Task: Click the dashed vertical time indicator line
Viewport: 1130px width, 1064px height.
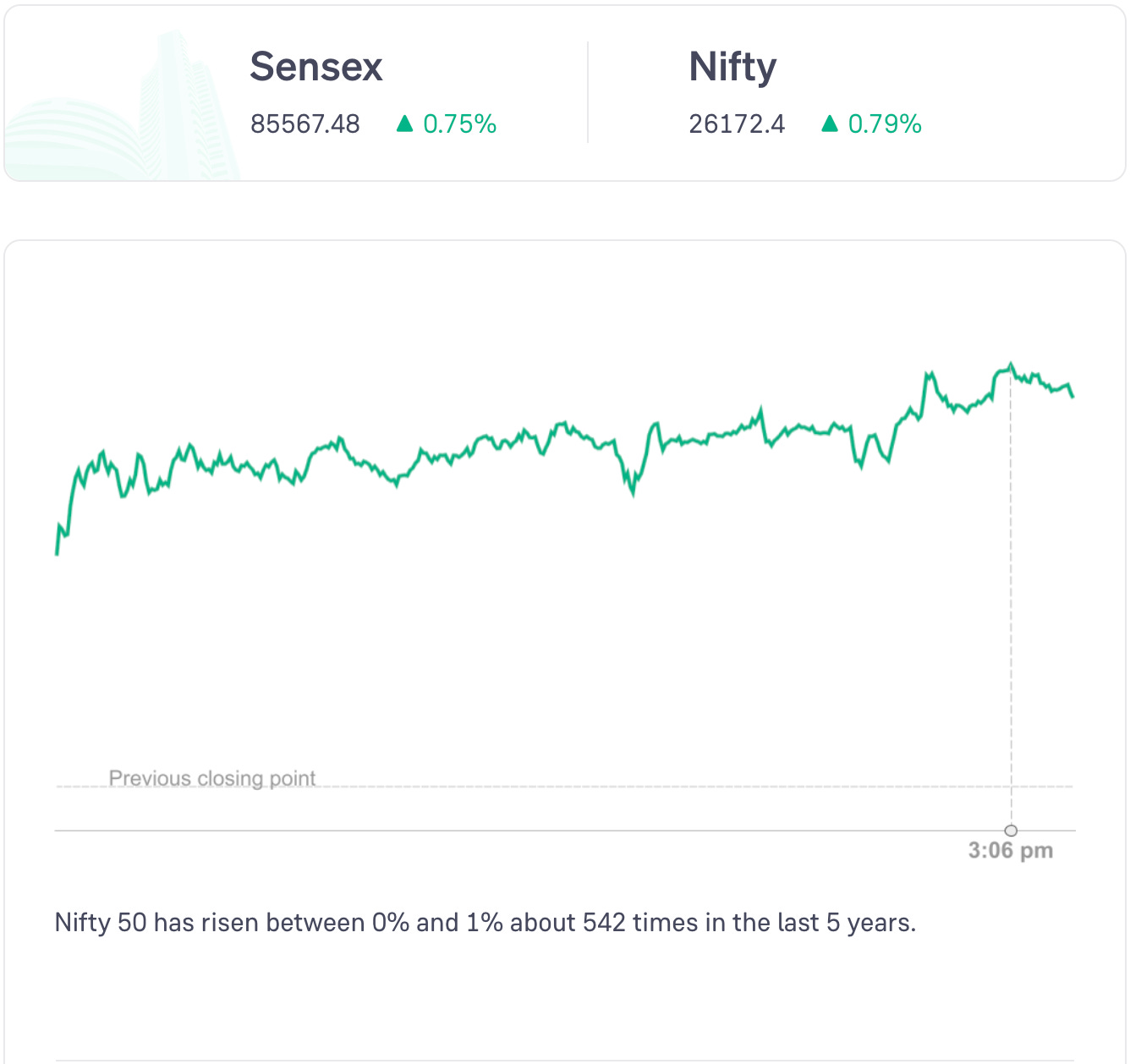Action: point(1011,592)
